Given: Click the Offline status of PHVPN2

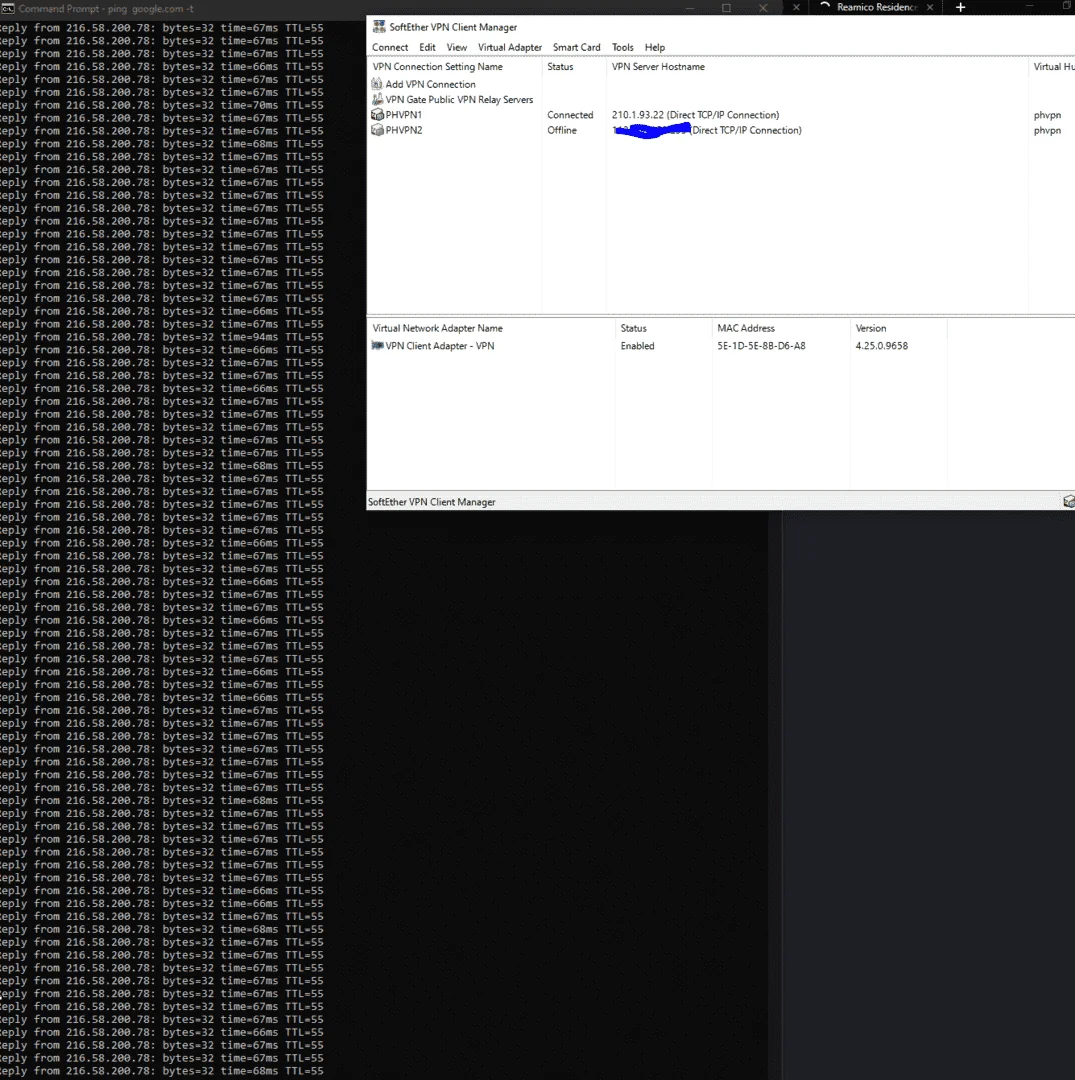Looking at the screenshot, I should [562, 130].
